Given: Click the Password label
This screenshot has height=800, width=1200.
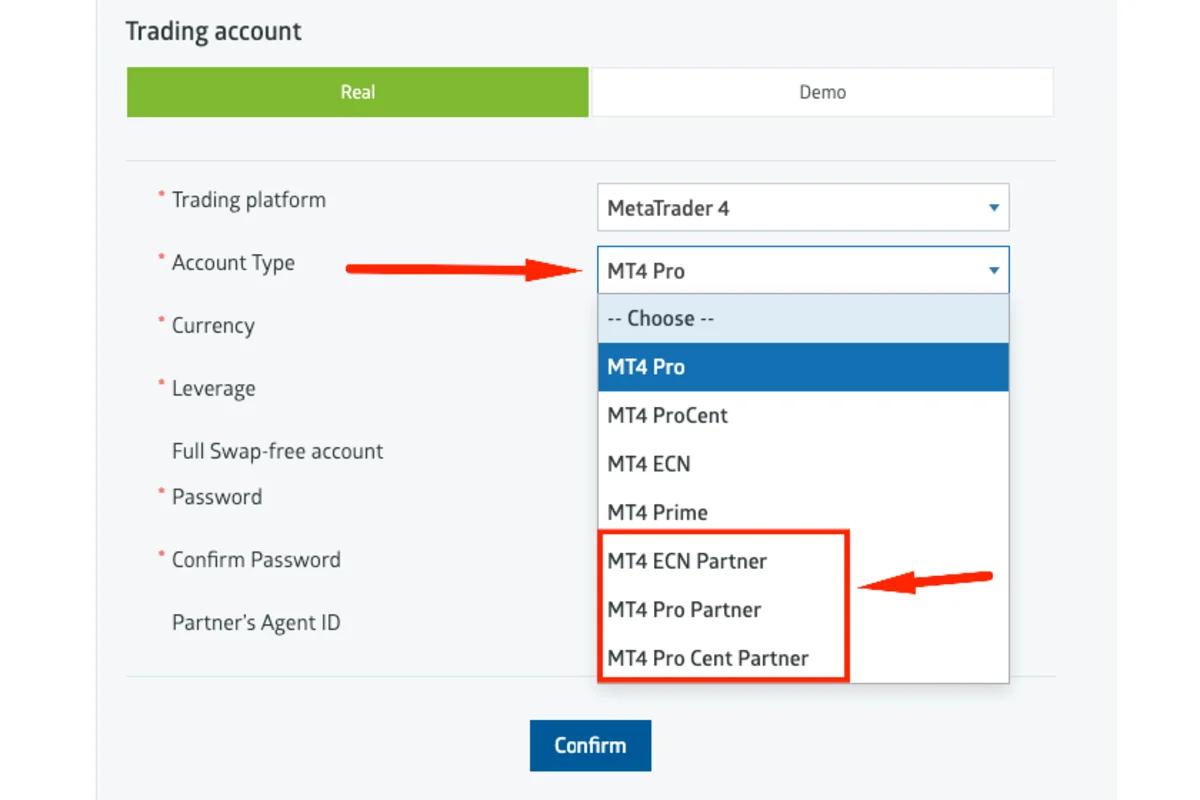Looking at the screenshot, I should 217,497.
